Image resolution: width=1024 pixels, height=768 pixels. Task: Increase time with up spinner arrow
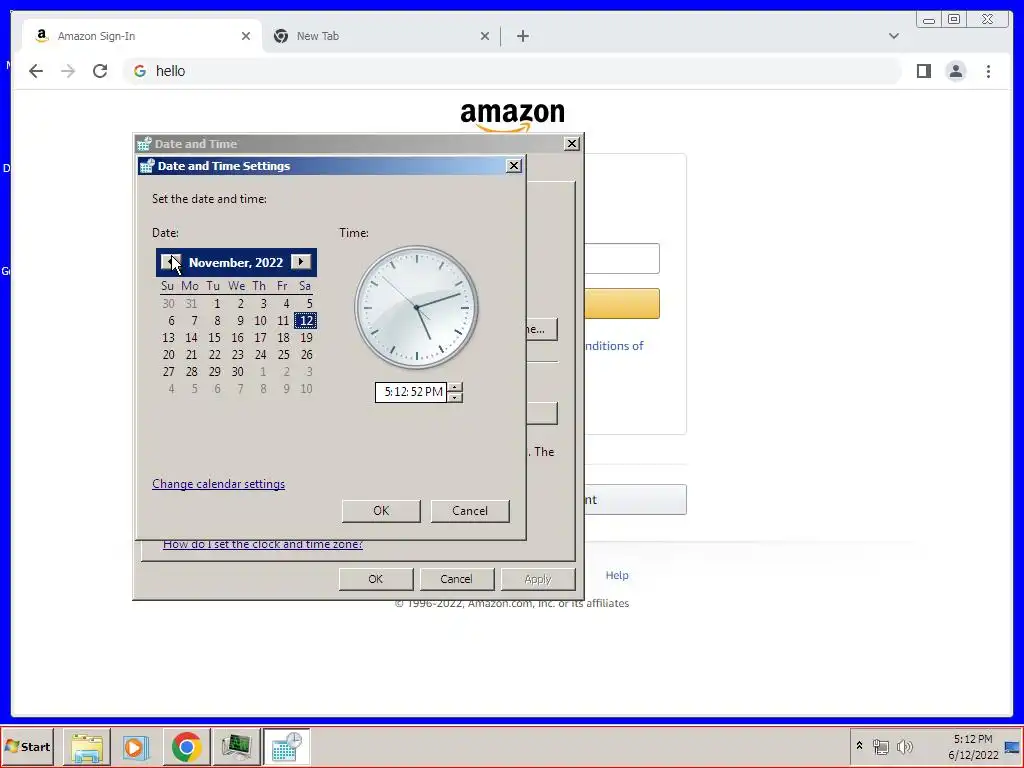(x=455, y=387)
